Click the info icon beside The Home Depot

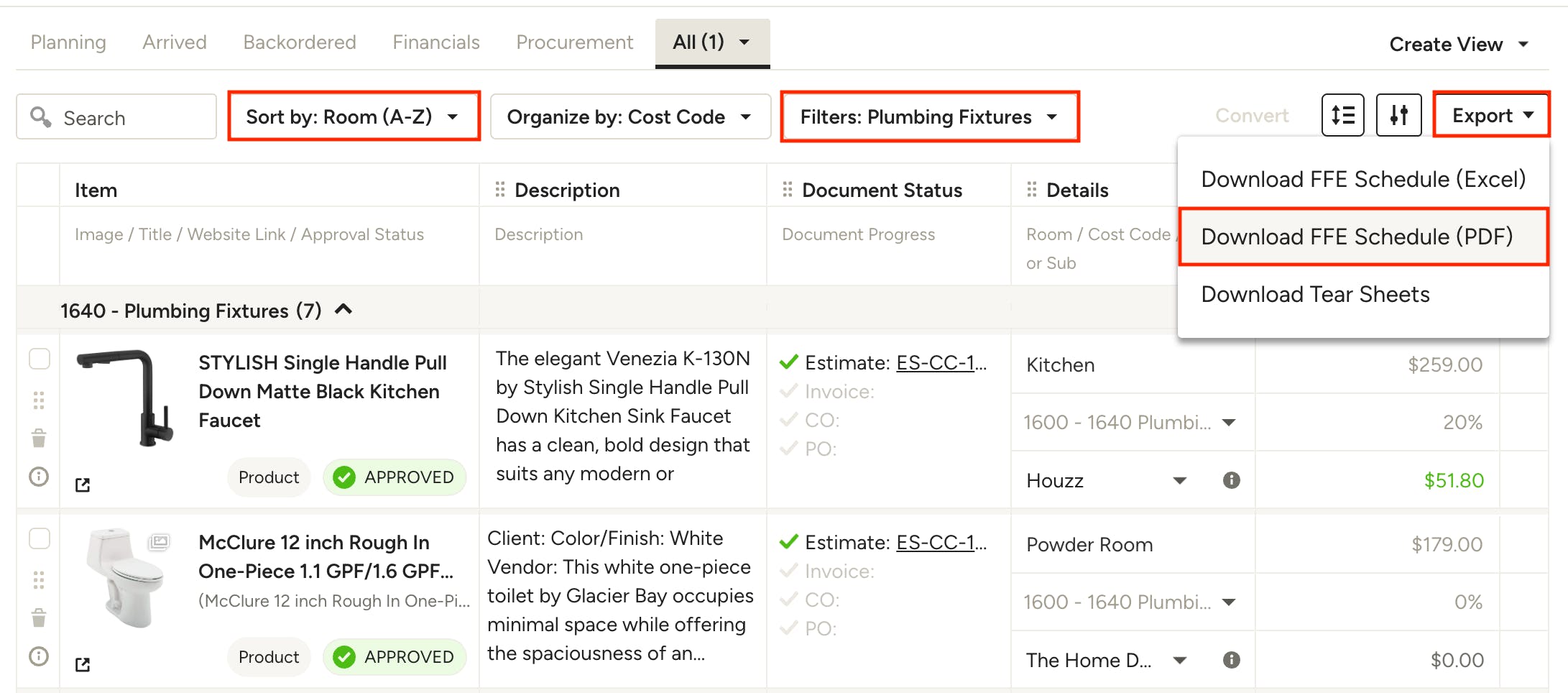coord(1231,660)
